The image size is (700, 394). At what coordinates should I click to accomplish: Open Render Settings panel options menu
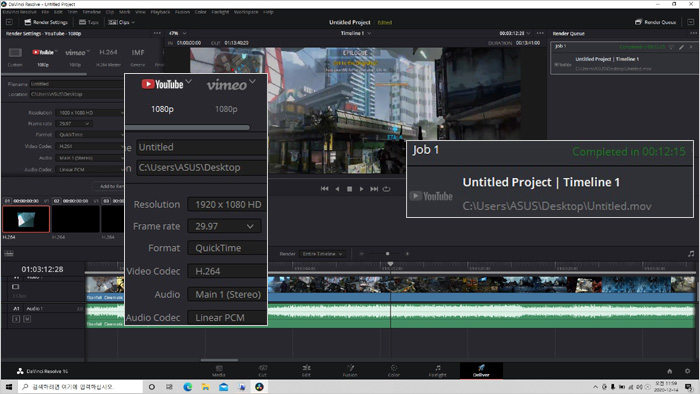point(157,33)
